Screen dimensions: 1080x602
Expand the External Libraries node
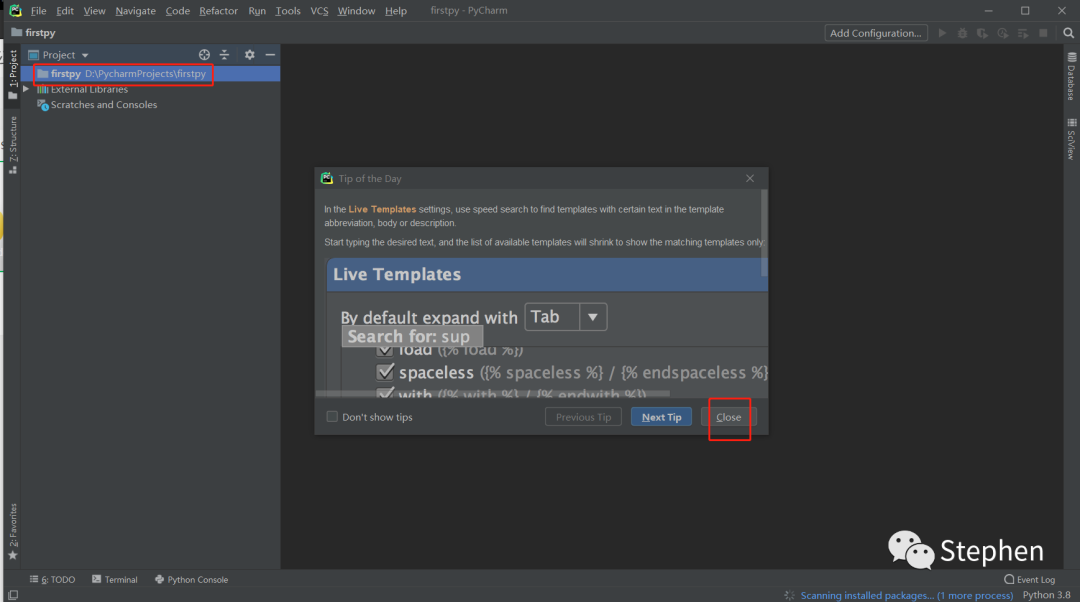pyautogui.click(x=25, y=89)
